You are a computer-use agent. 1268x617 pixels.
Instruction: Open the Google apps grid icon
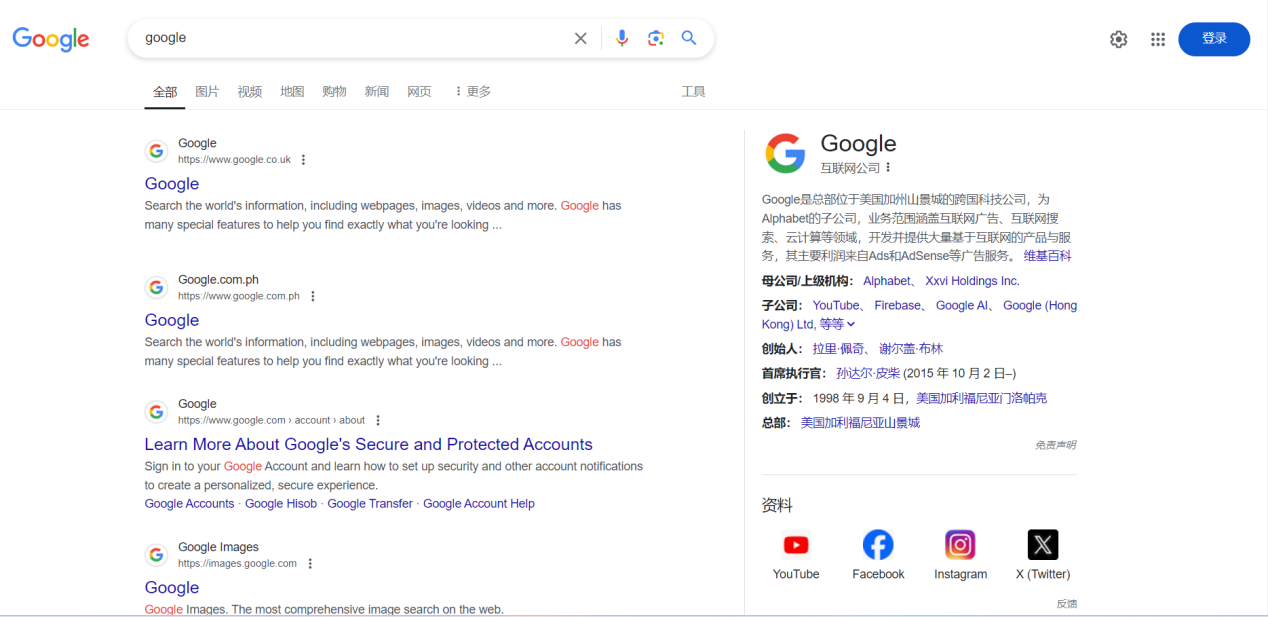[1158, 39]
